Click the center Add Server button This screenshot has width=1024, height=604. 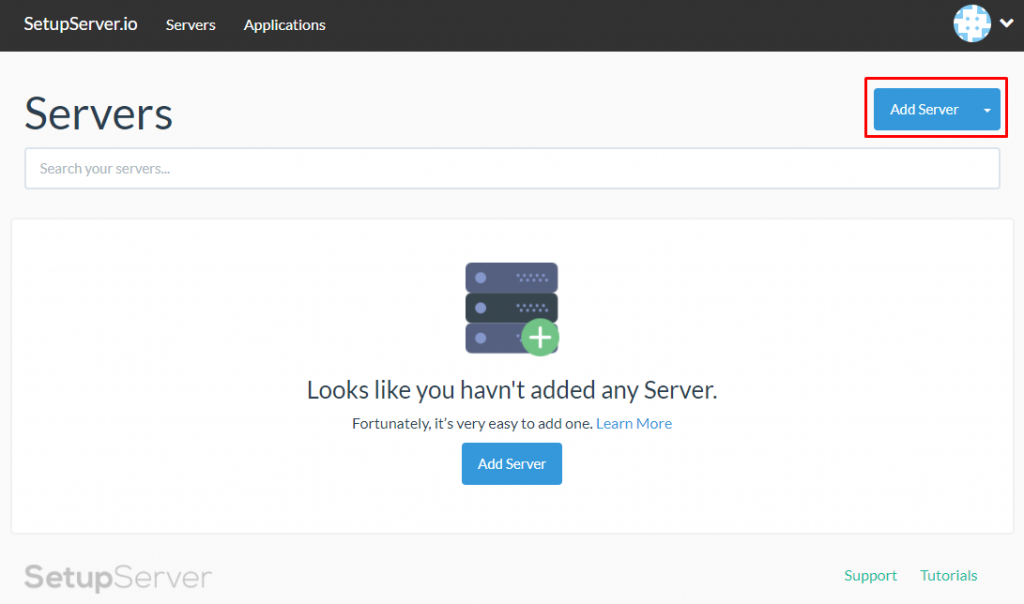point(511,463)
